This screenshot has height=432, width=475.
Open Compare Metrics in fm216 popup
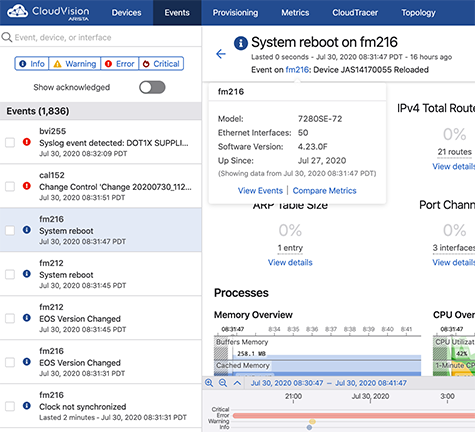pos(324,191)
